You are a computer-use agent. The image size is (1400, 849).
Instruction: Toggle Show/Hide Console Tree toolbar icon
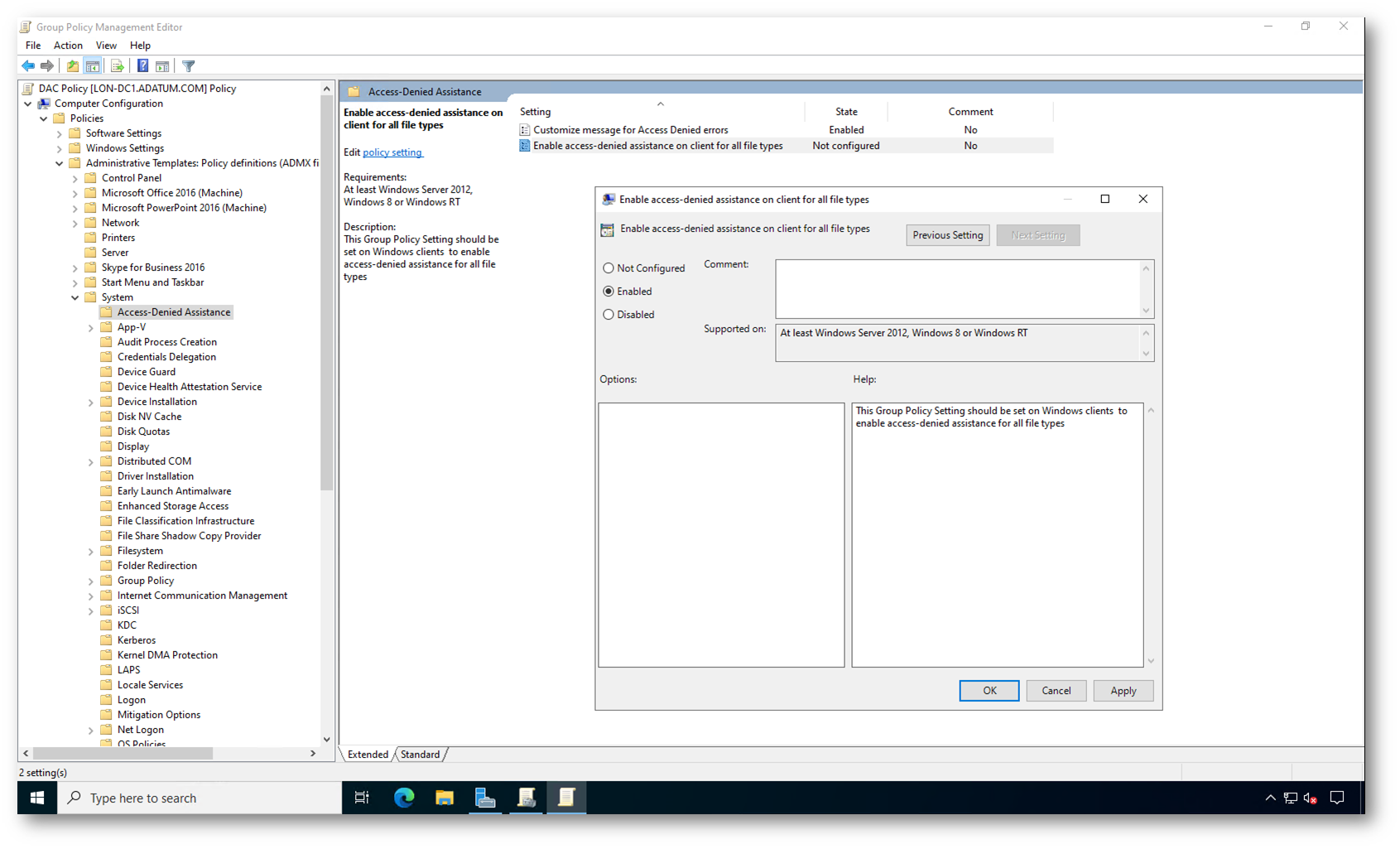tap(93, 66)
